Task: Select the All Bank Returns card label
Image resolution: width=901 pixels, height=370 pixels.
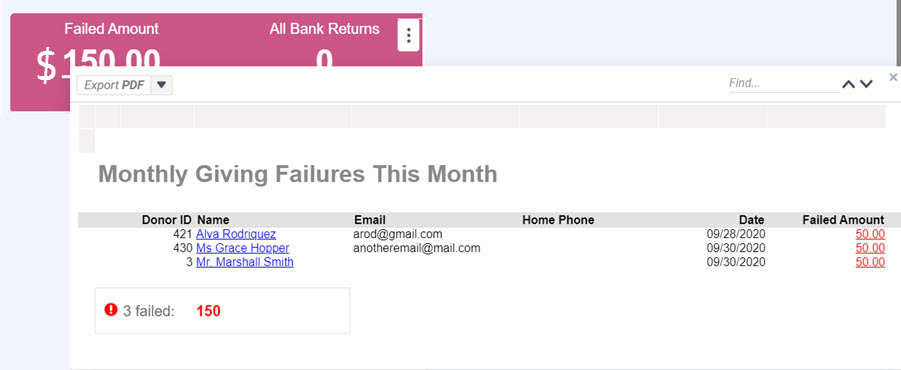Action: pyautogui.click(x=324, y=29)
